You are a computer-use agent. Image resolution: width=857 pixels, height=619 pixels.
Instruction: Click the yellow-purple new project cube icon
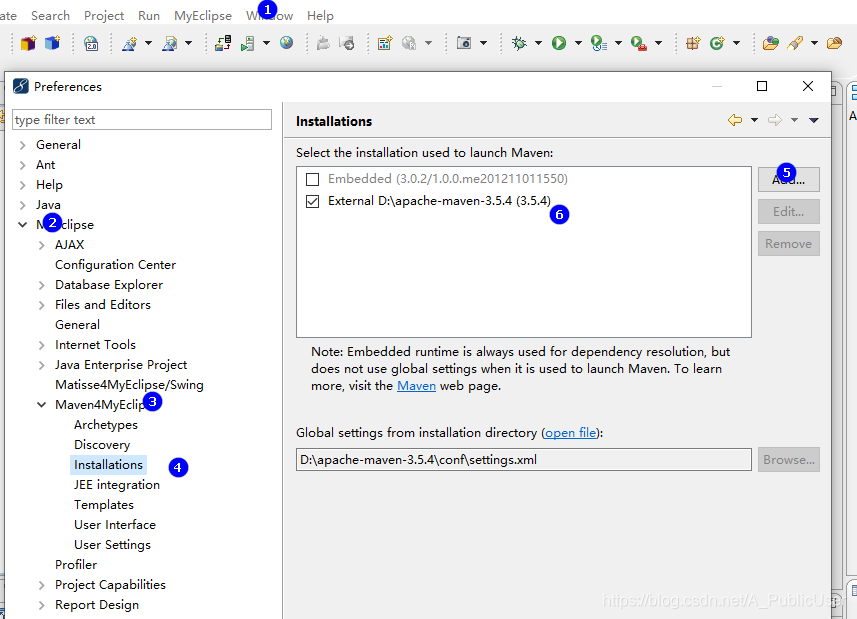tap(28, 43)
